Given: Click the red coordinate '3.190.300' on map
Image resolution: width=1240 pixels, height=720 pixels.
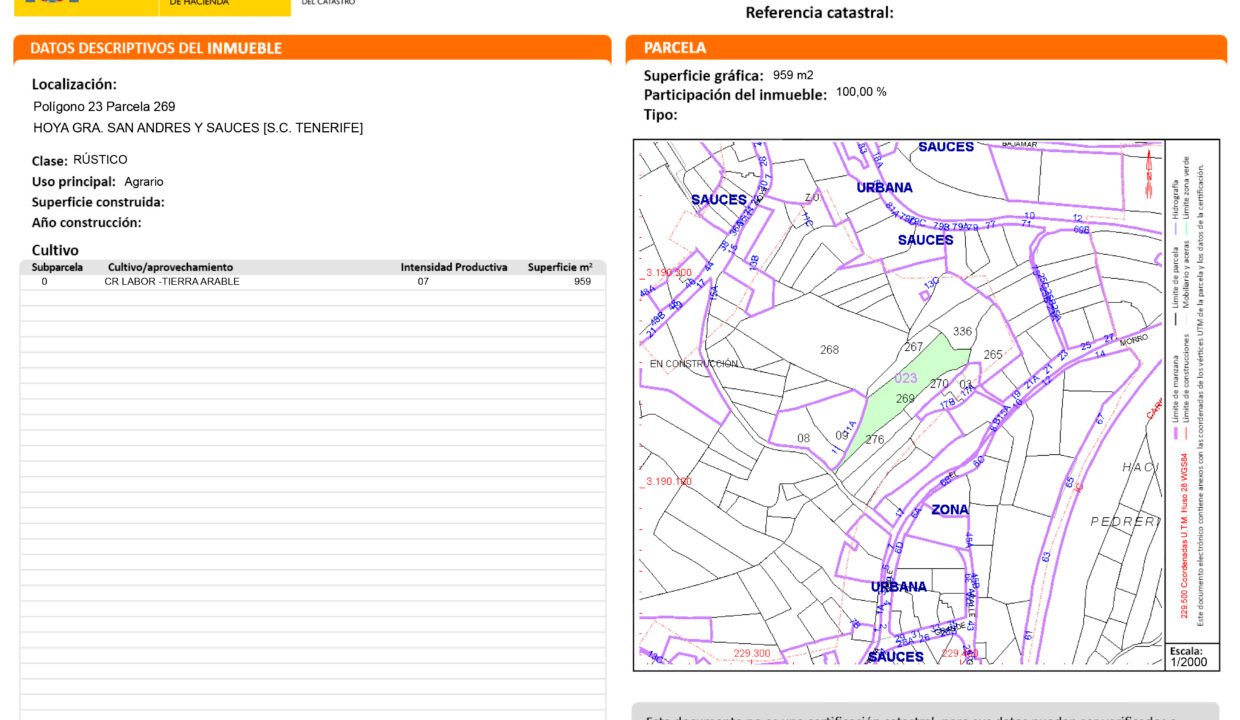Looking at the screenshot, I should (x=669, y=272).
